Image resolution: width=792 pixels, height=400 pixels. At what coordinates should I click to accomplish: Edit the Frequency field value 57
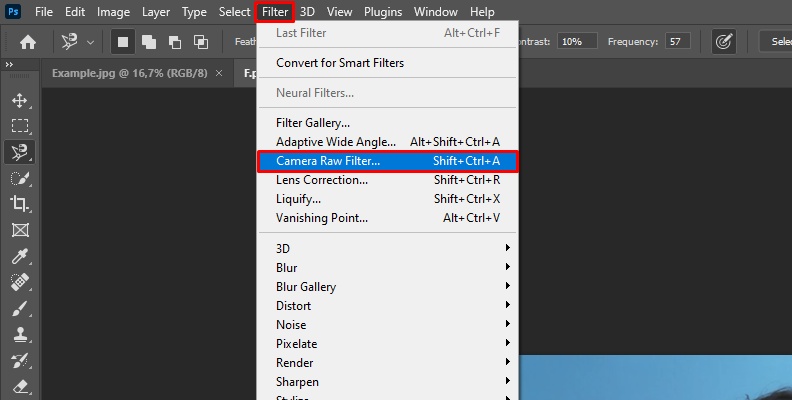[678, 41]
